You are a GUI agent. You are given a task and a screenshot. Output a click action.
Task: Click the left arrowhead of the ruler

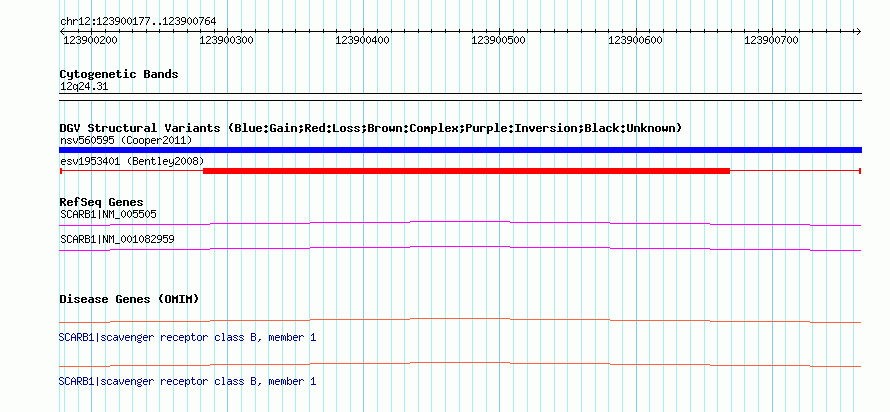[x=62, y=31]
